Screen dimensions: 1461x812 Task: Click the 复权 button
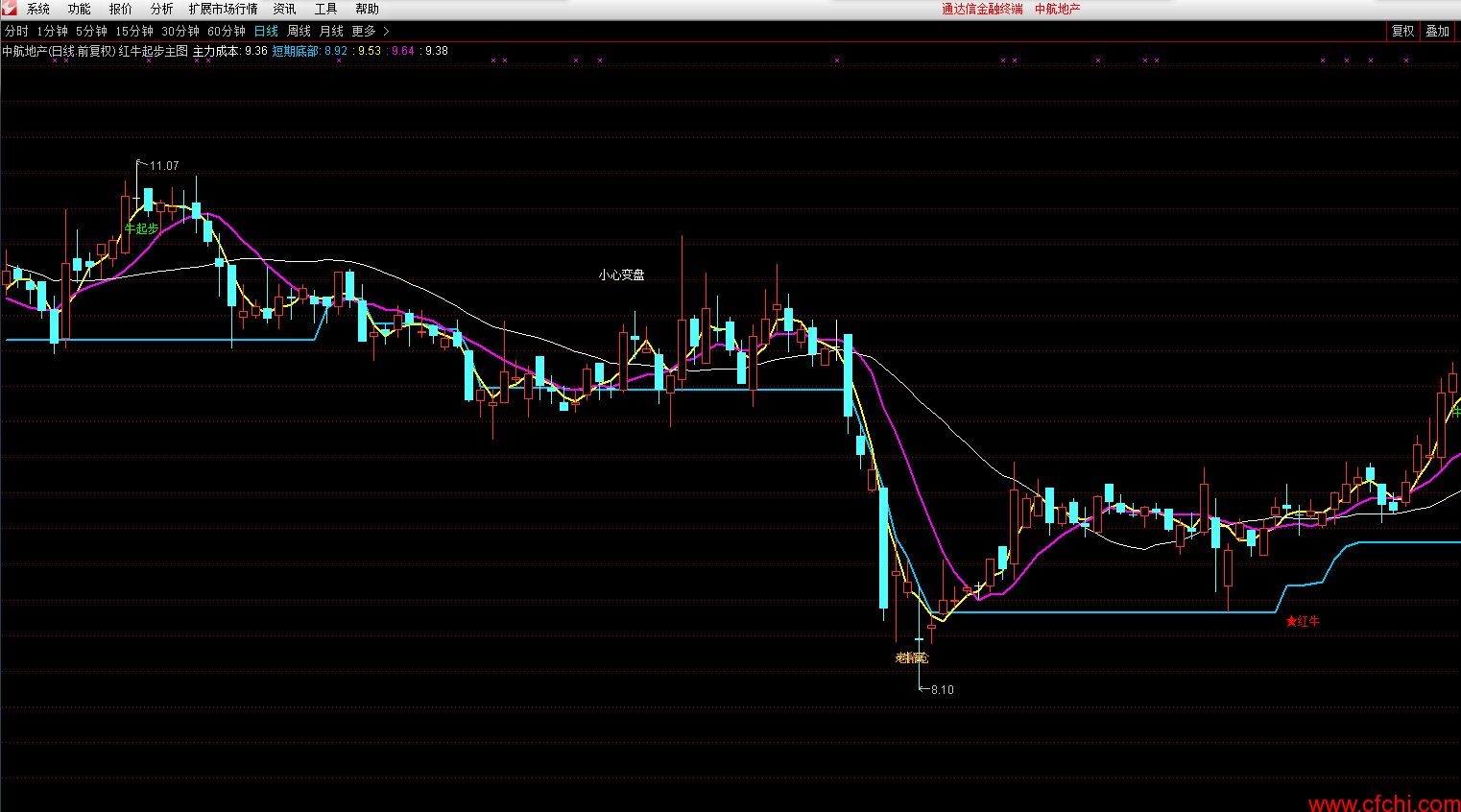1402,32
